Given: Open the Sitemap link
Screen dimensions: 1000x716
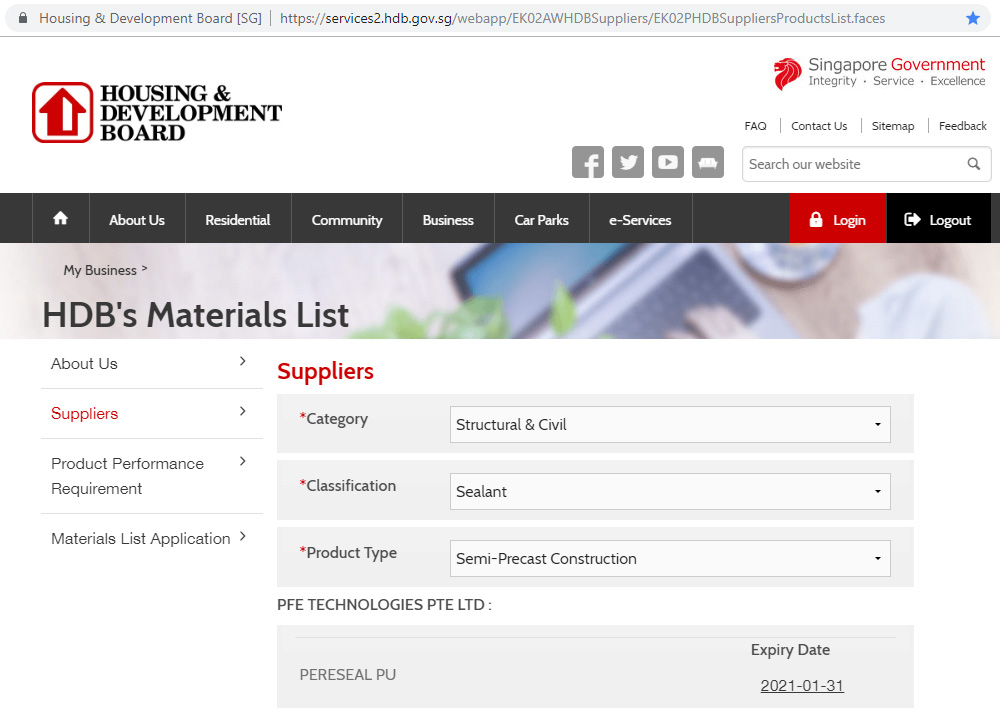Looking at the screenshot, I should (893, 126).
